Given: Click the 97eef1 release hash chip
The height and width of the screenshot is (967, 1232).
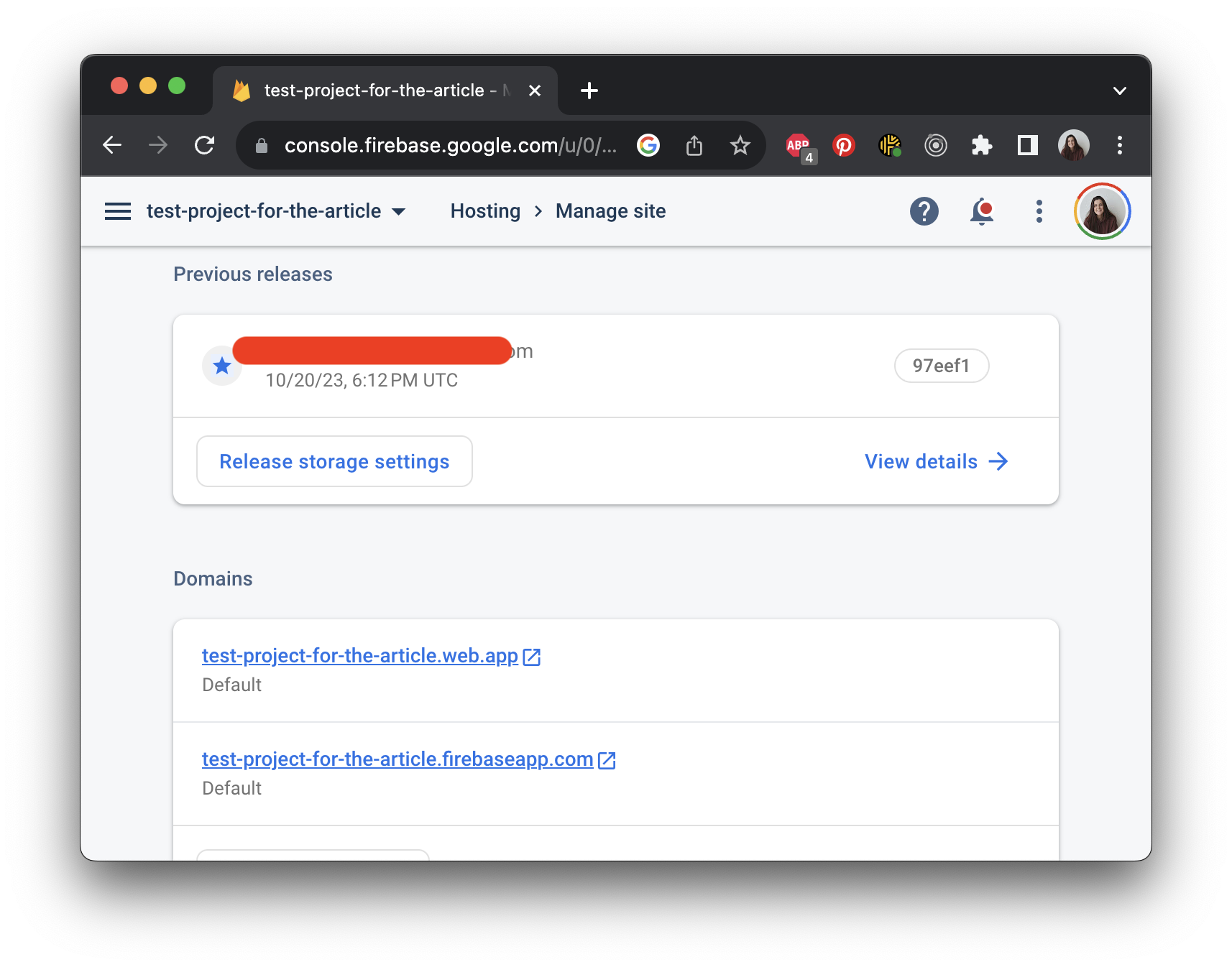Looking at the screenshot, I should [x=942, y=366].
